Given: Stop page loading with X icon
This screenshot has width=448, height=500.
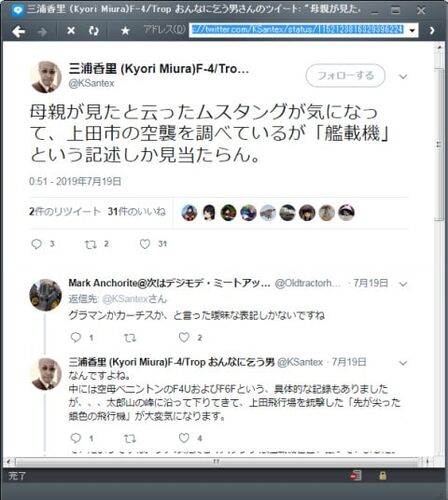Looking at the screenshot, I should tap(71, 31).
